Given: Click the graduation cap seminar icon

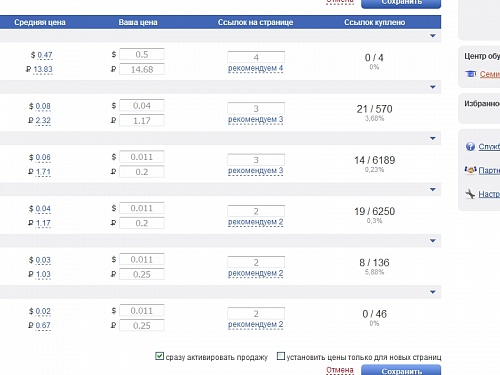Looking at the screenshot, I should (471, 74).
